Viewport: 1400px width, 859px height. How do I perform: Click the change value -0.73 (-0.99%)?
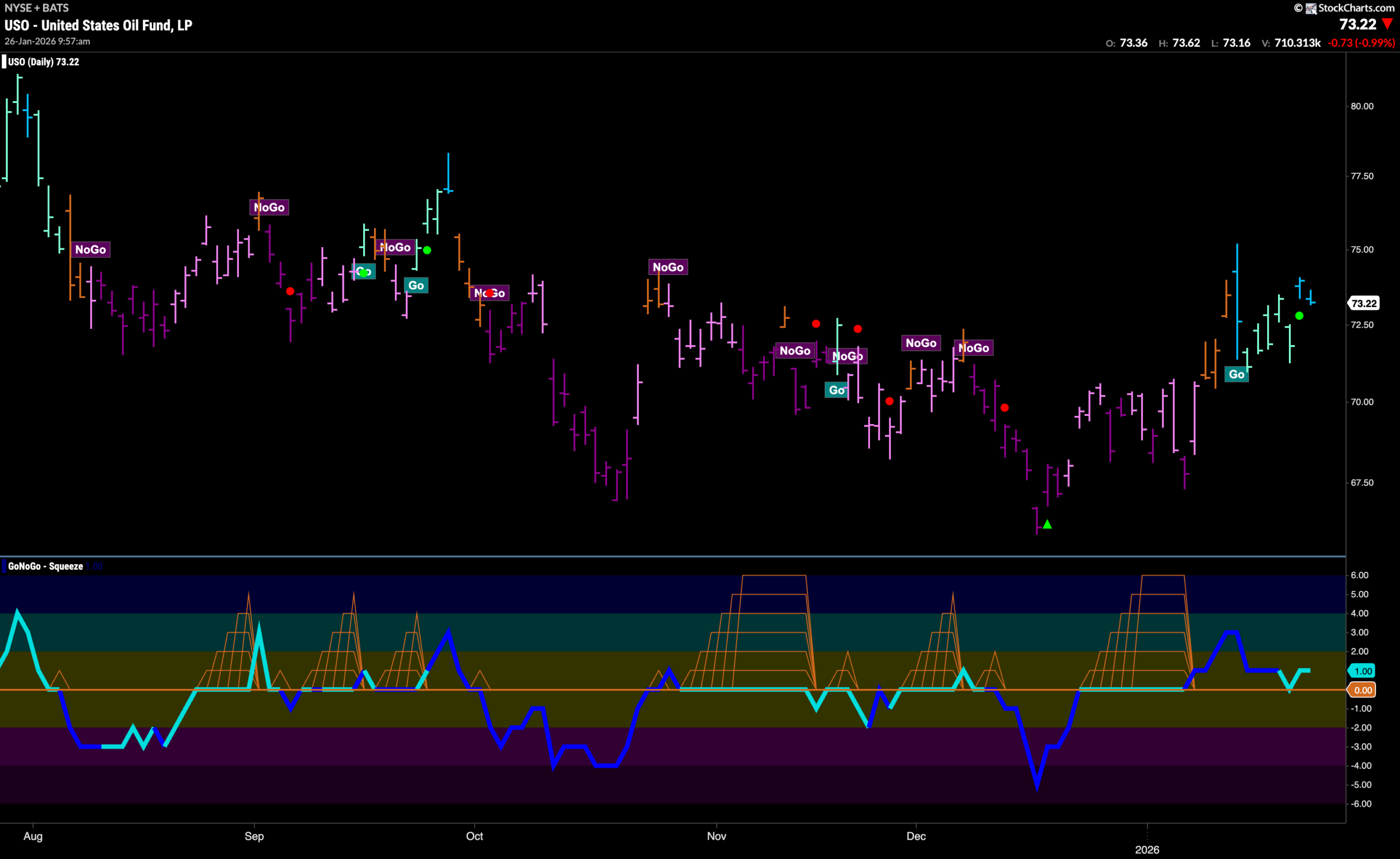[1361, 43]
